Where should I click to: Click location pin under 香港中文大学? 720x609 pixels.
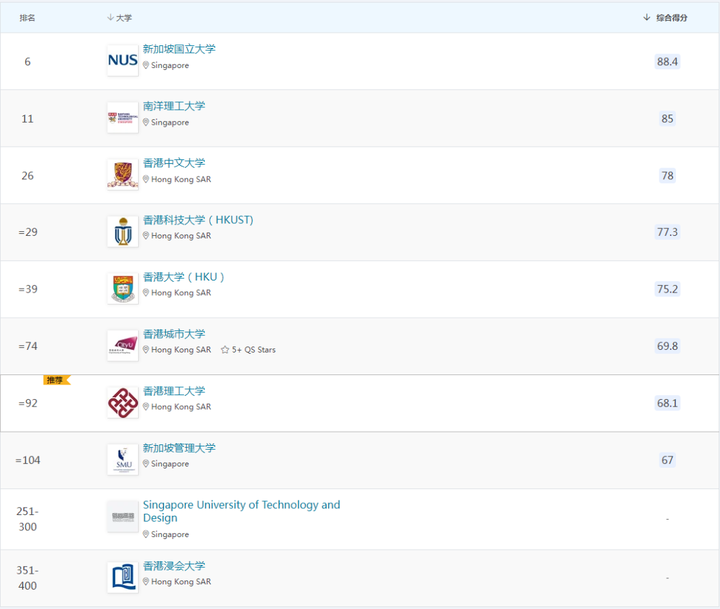click(x=146, y=179)
